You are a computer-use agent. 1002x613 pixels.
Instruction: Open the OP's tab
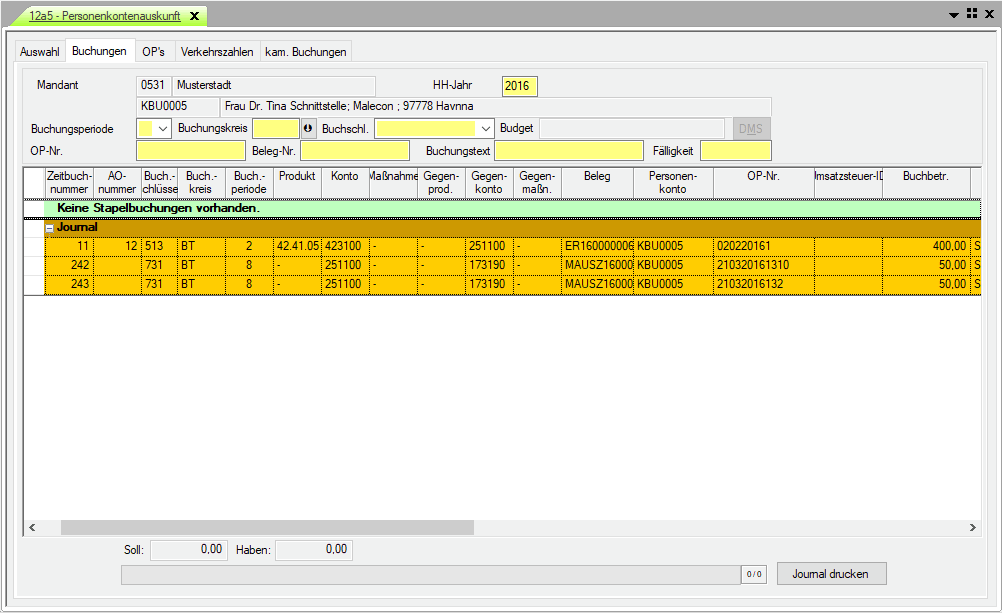point(153,52)
